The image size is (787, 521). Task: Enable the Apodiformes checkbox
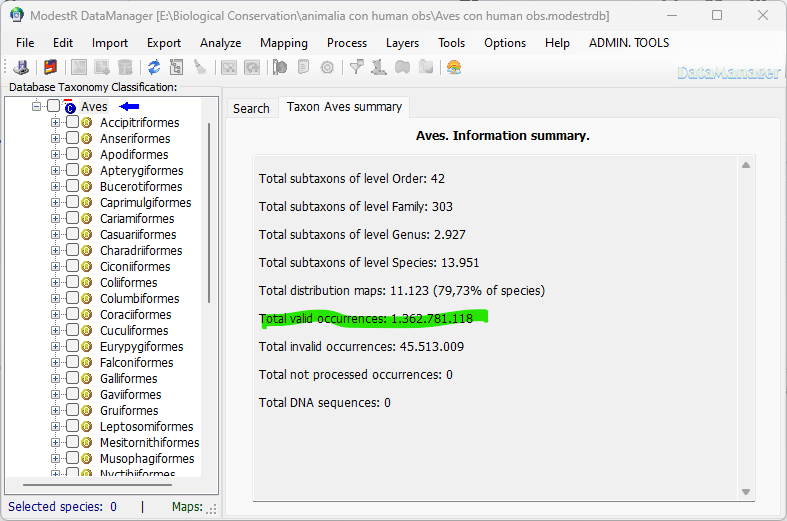point(72,154)
